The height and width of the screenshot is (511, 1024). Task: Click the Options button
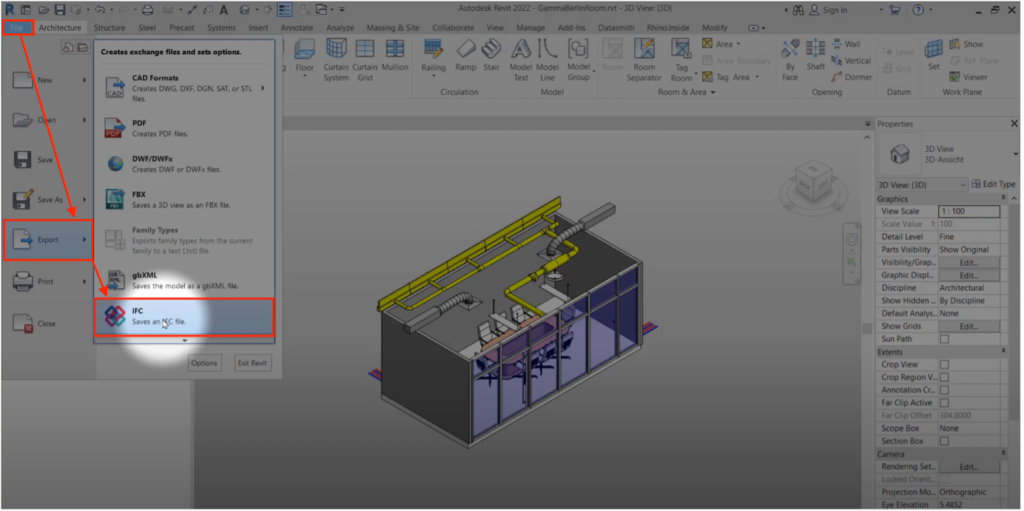pyautogui.click(x=204, y=363)
